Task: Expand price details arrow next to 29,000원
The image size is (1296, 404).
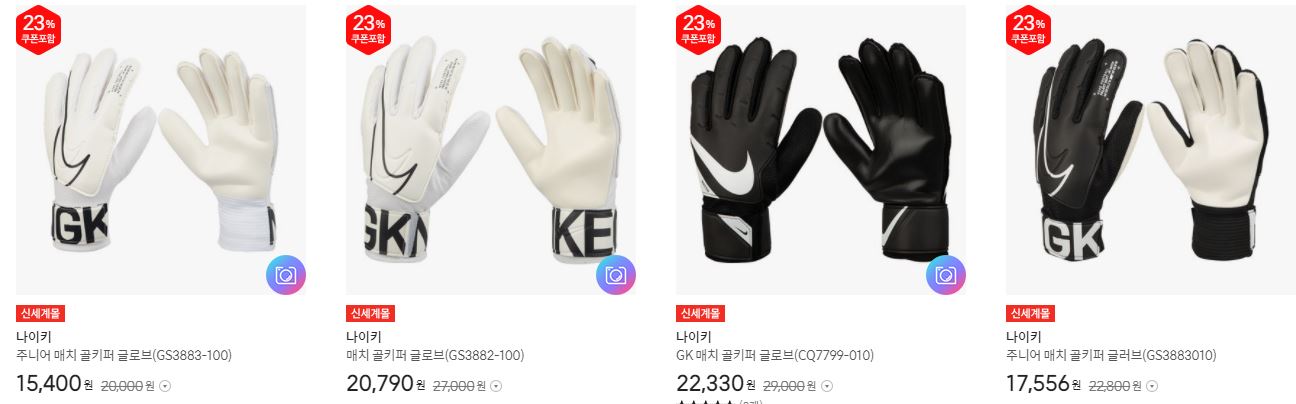Action: (x=826, y=386)
